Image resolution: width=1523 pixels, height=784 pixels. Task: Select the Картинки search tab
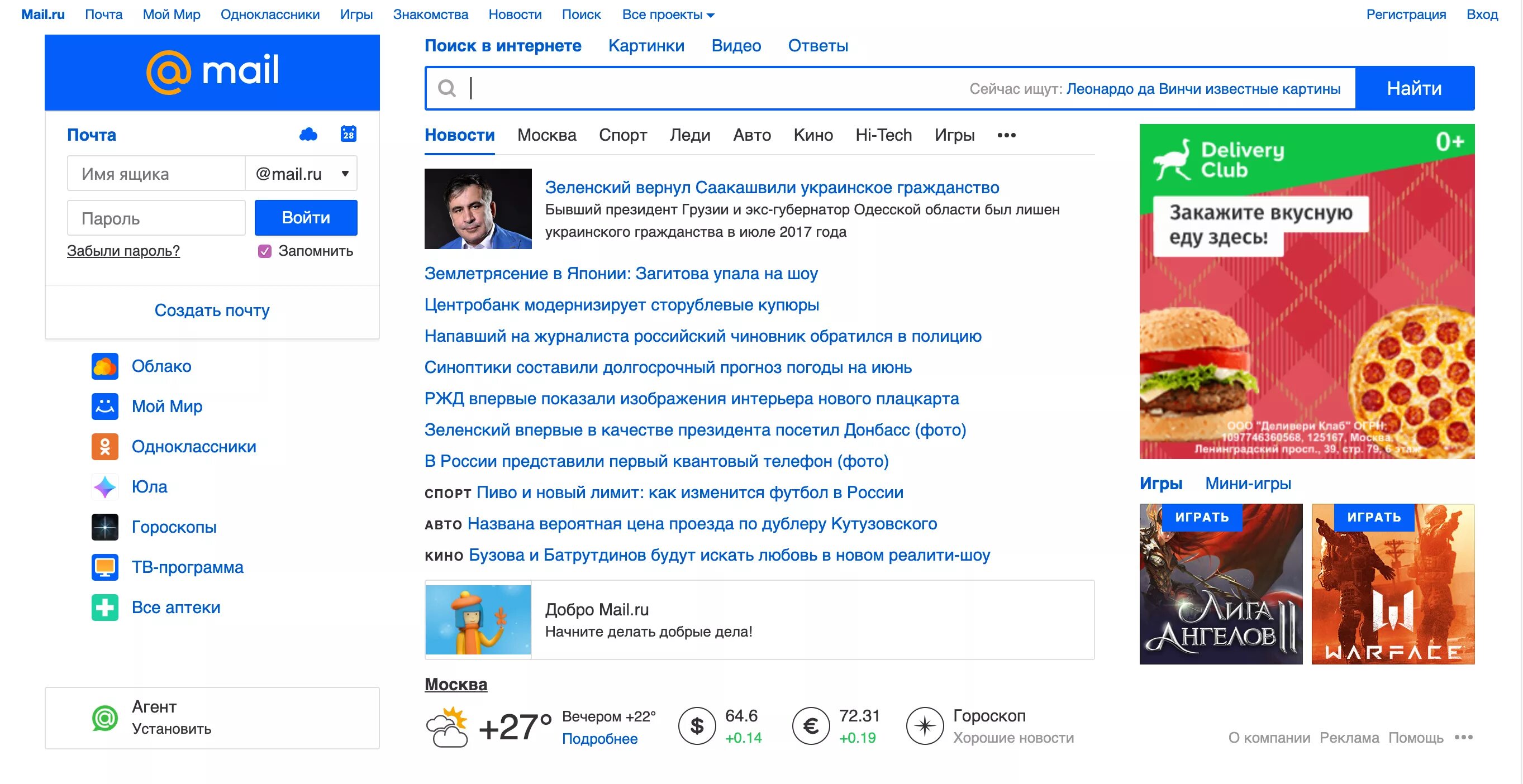coord(646,45)
